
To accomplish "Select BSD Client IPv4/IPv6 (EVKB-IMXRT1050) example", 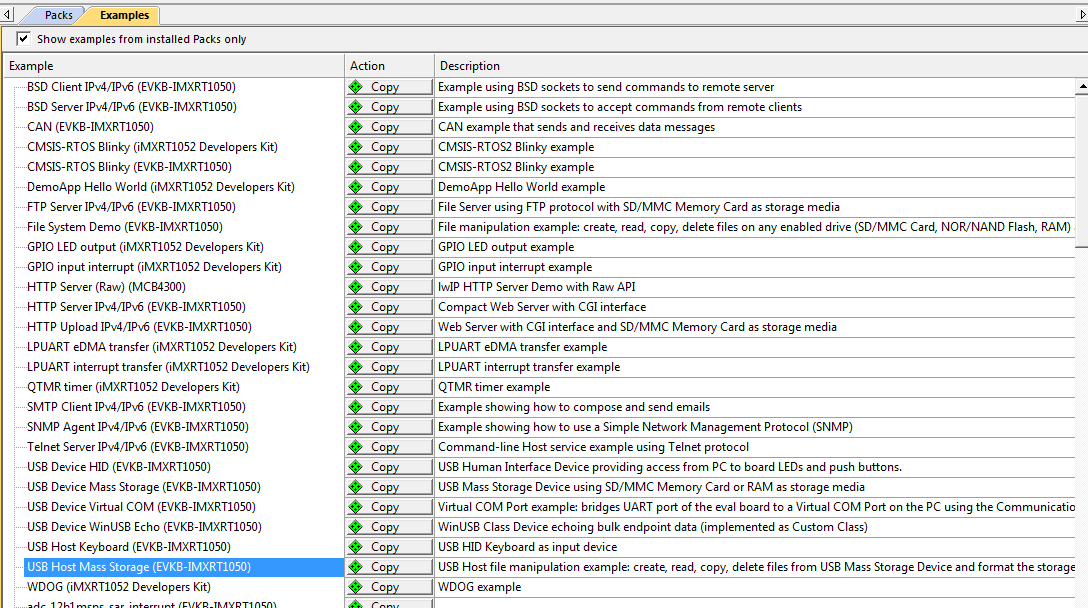I will click(x=131, y=87).
